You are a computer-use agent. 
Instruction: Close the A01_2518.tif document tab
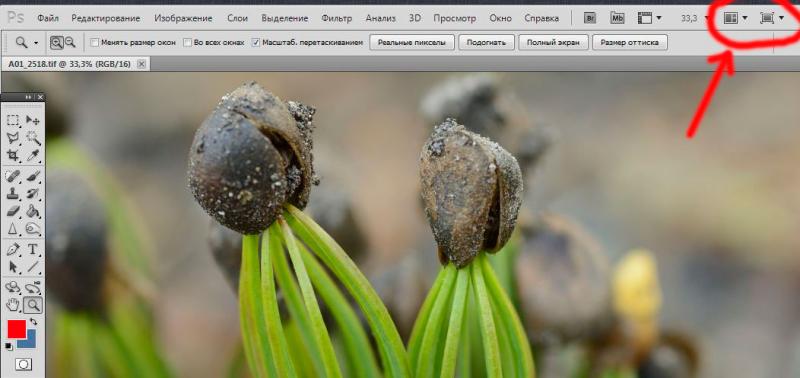[141, 64]
